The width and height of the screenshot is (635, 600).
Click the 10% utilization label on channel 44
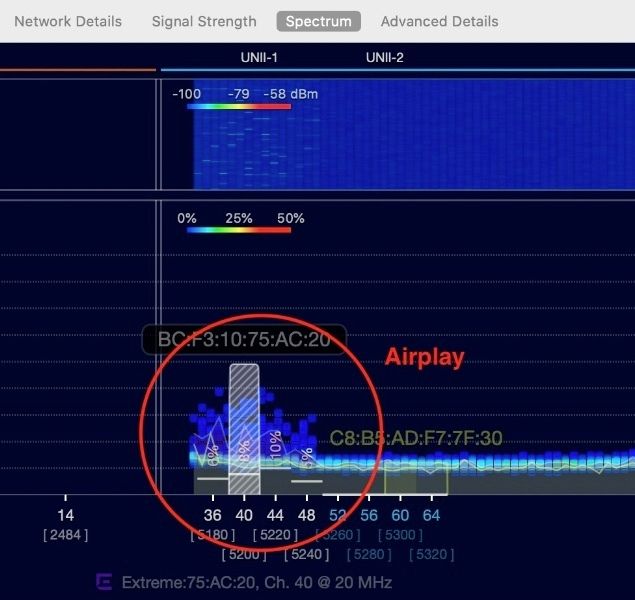(275, 445)
